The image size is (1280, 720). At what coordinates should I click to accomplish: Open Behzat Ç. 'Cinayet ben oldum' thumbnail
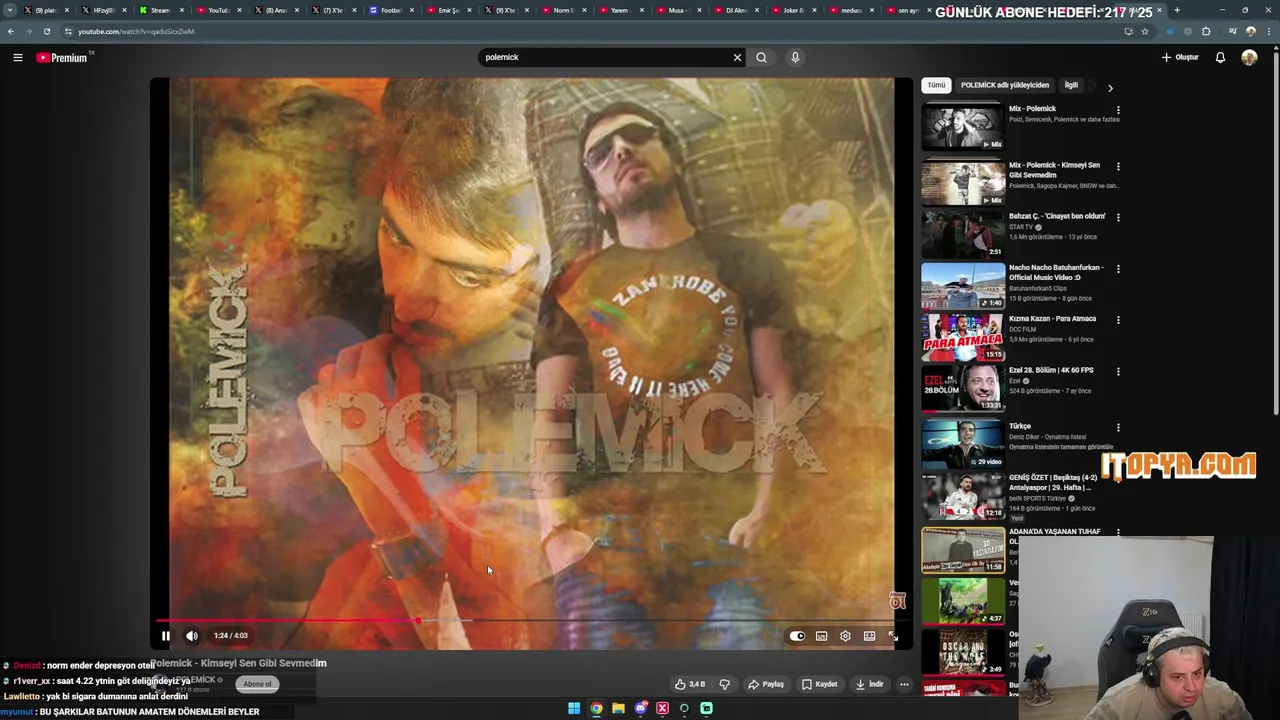tap(963, 234)
